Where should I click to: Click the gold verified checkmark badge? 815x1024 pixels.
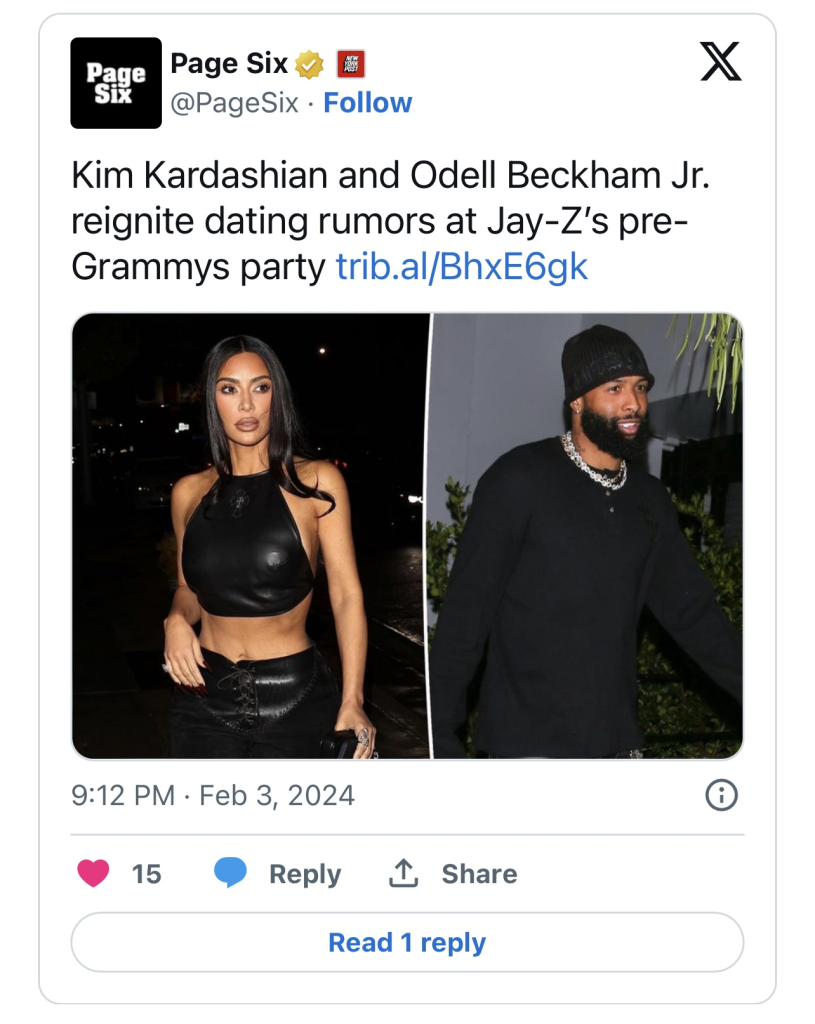(x=310, y=65)
